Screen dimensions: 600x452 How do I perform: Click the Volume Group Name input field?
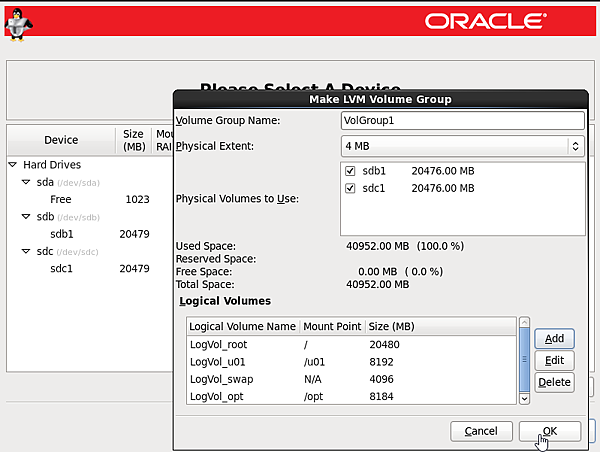point(462,121)
